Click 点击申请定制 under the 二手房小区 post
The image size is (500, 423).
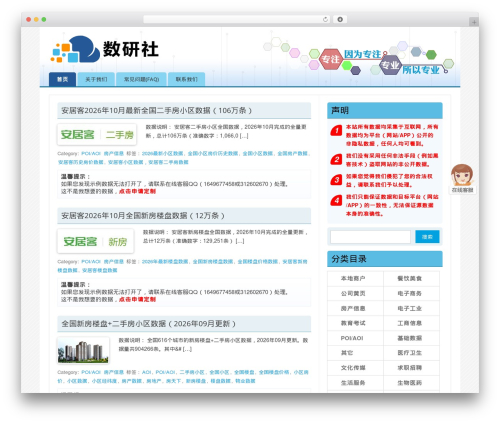point(137,191)
